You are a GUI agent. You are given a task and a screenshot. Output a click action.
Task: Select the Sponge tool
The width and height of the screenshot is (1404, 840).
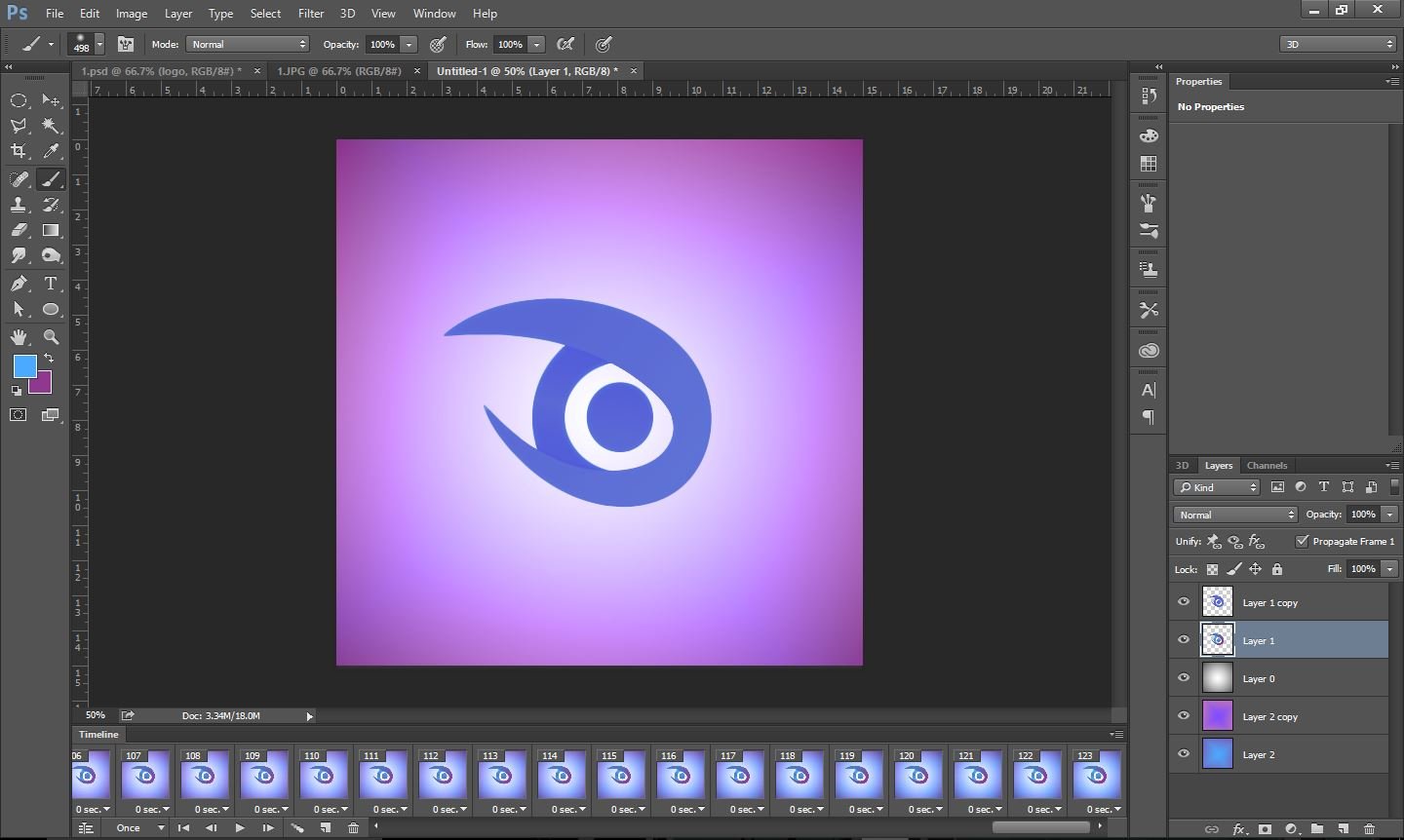point(51,255)
